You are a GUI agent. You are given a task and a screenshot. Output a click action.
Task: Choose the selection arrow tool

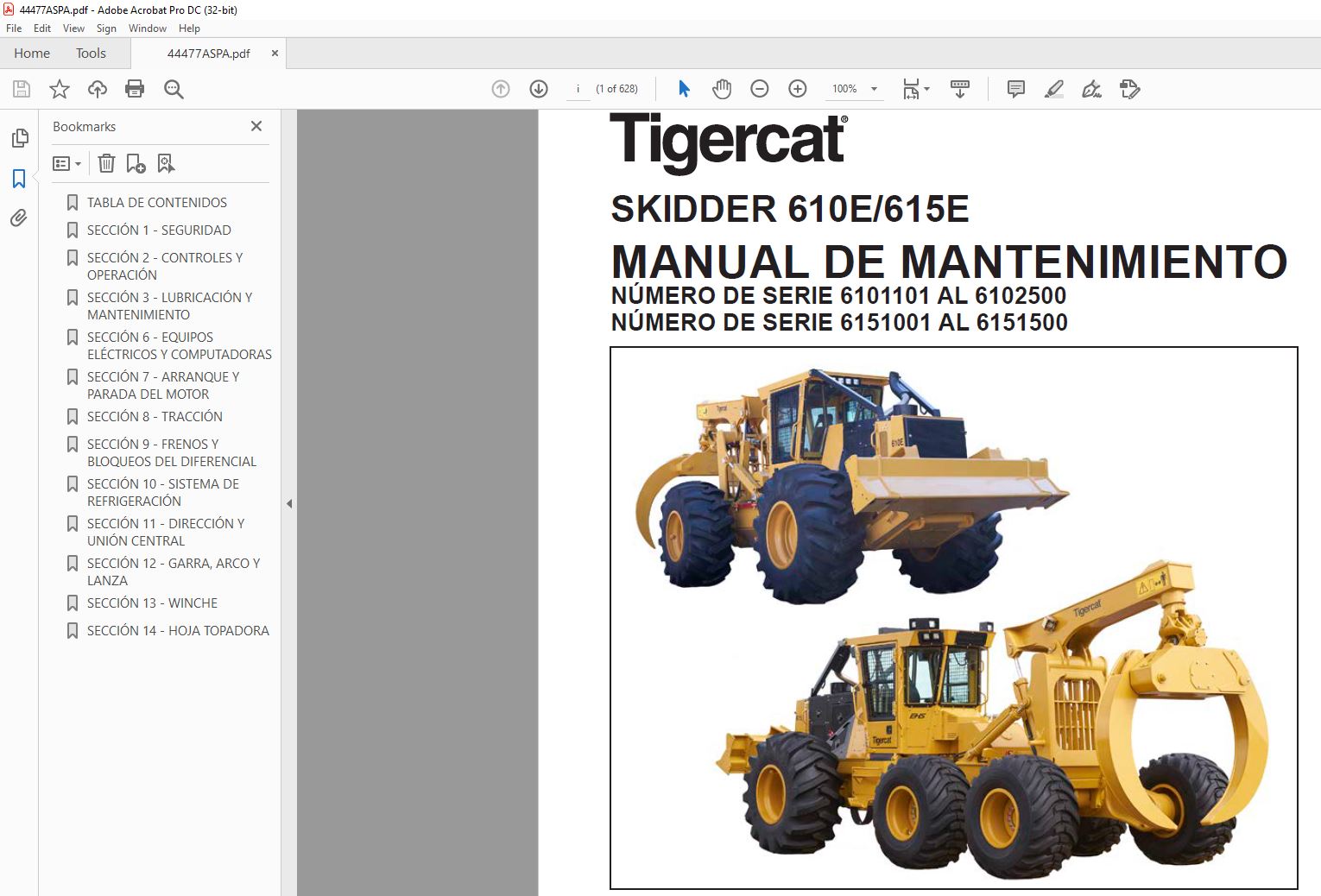tap(684, 89)
